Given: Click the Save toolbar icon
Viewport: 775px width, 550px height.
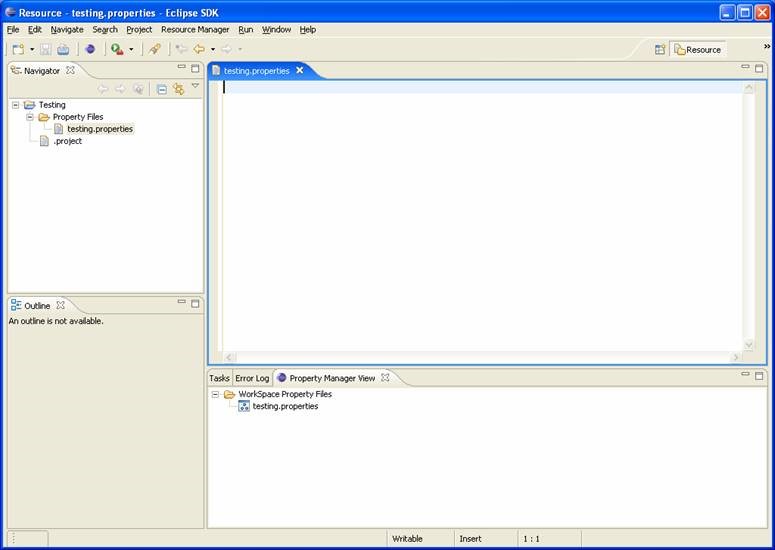Looking at the screenshot, I should (45, 49).
